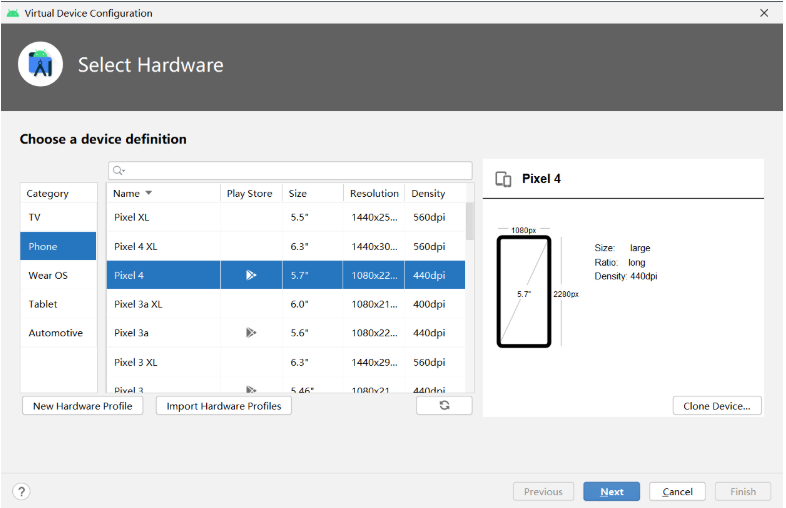Select the TV category

(x=58, y=217)
